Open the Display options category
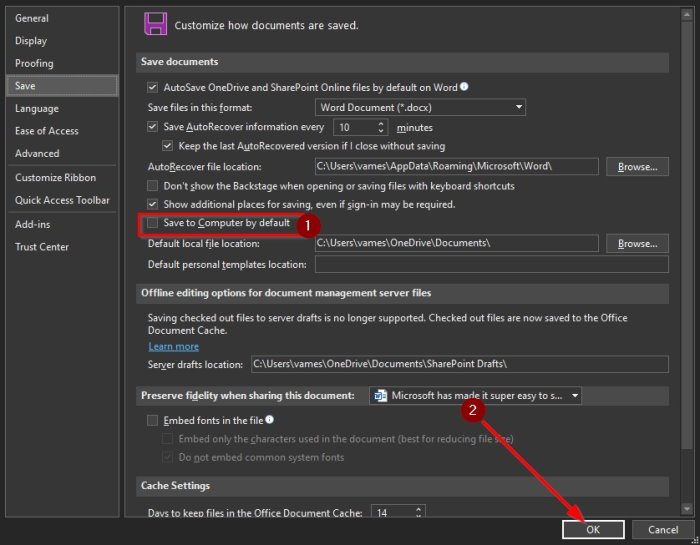Screen dimensions: 700x545 pyautogui.click(x=62, y=41)
